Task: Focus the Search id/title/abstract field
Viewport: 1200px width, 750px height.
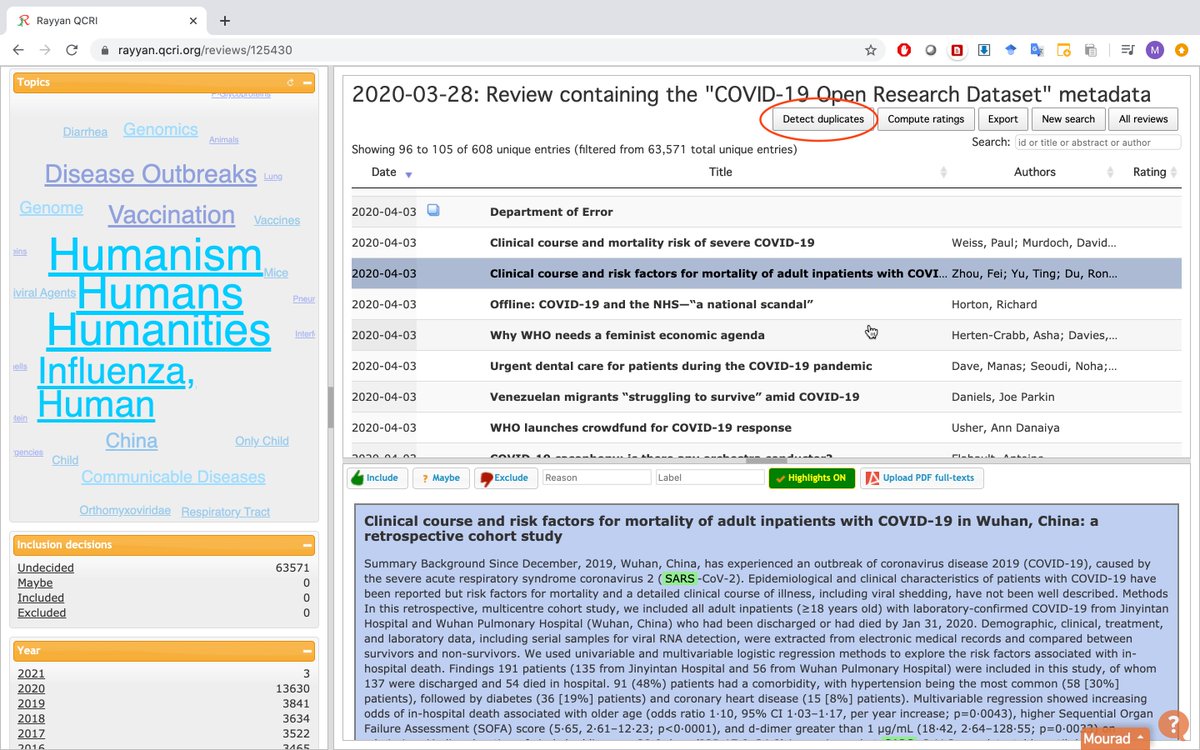Action: pos(1097,143)
